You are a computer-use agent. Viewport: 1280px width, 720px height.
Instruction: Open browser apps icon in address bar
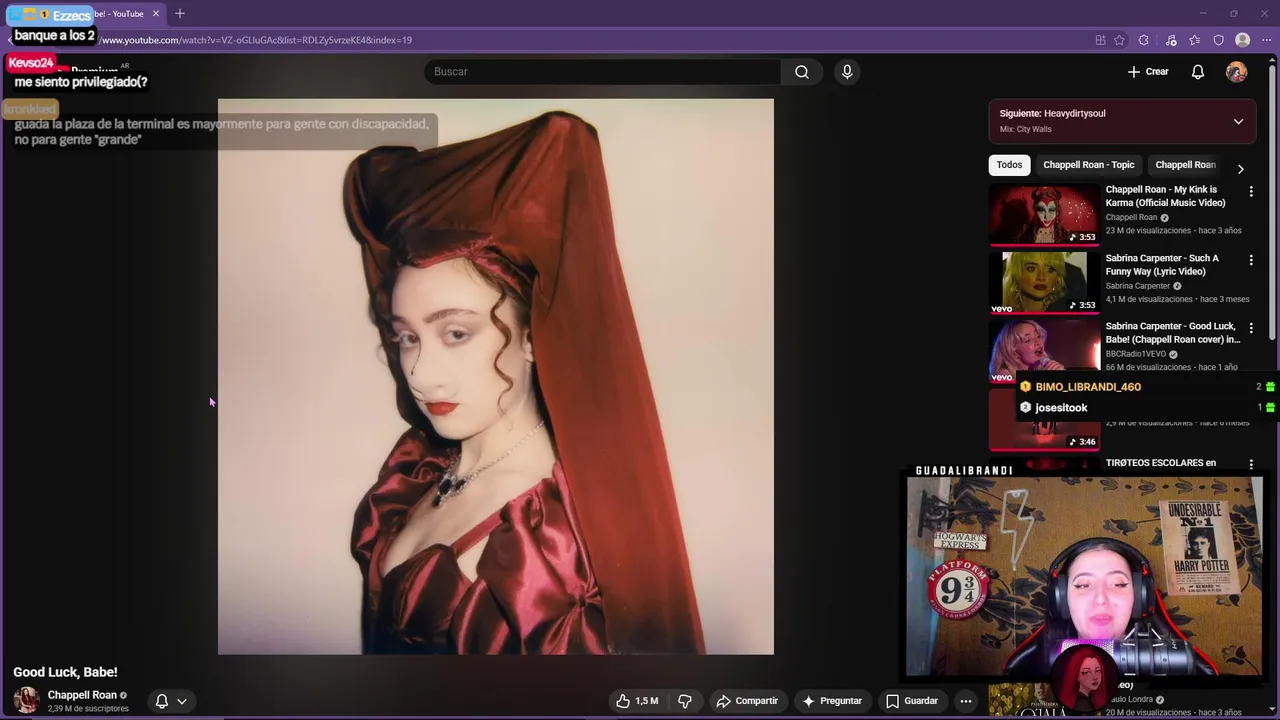tap(1100, 40)
